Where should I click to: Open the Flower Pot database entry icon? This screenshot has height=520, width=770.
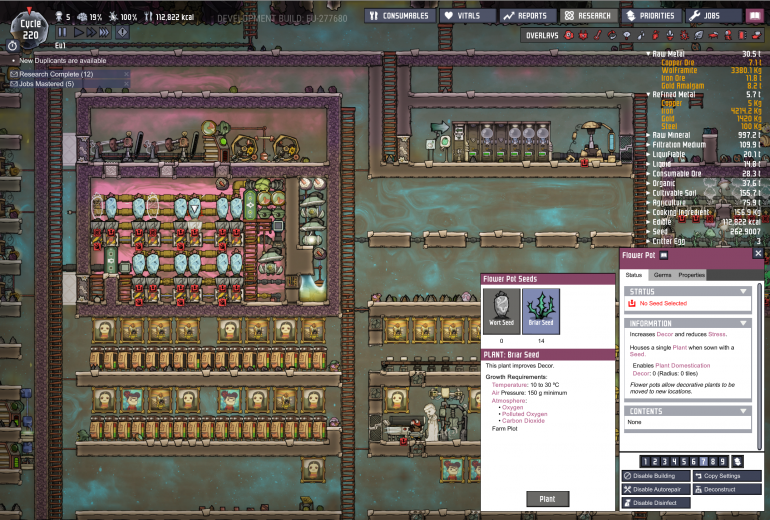(x=663, y=255)
